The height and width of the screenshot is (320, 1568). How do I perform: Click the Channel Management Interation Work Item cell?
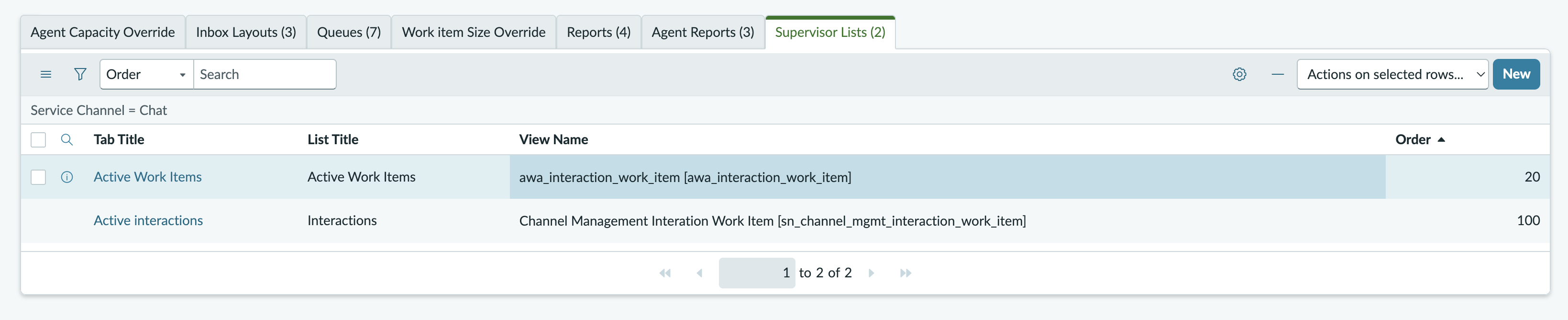click(x=948, y=221)
